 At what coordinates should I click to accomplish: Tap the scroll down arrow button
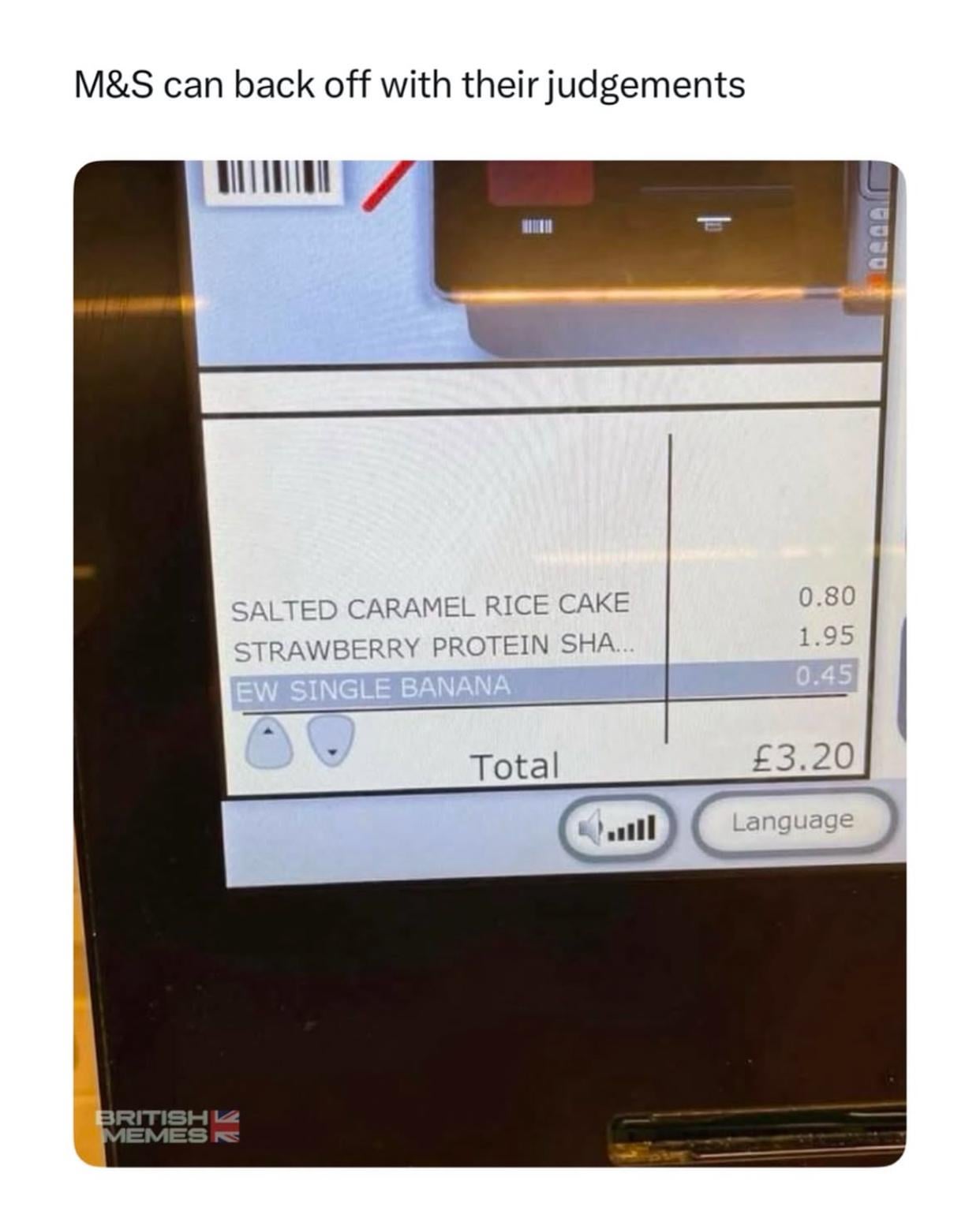click(x=330, y=740)
